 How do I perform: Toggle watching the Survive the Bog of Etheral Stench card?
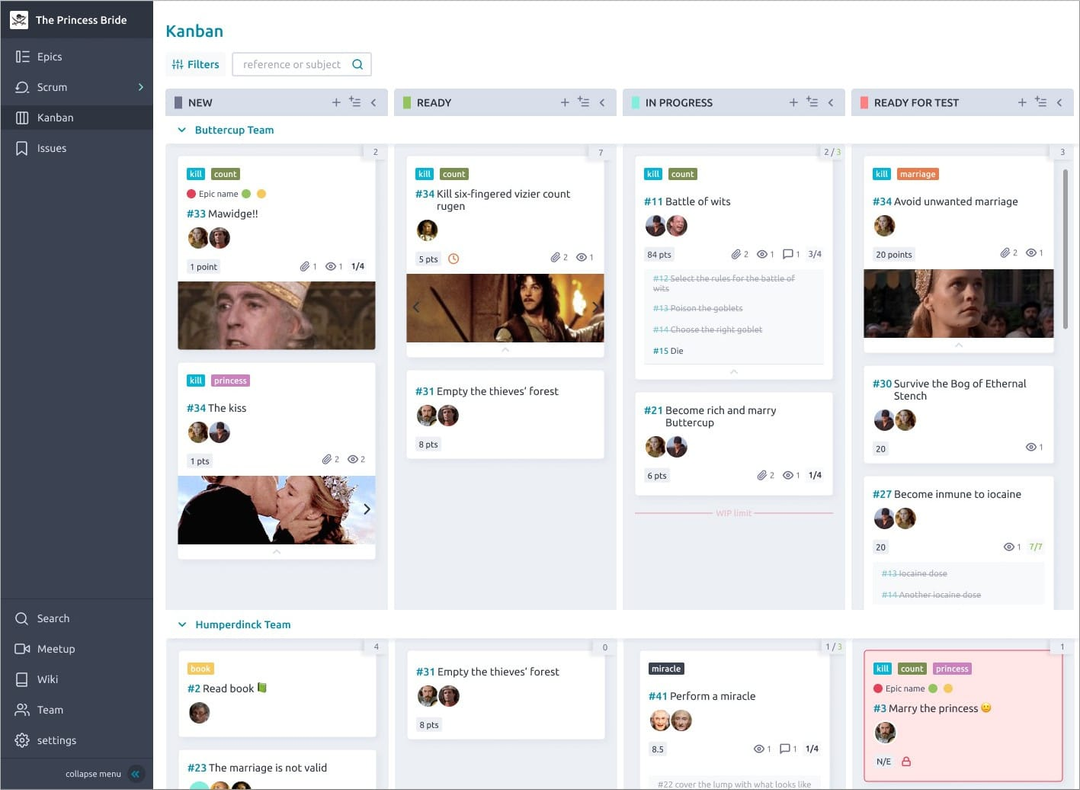(x=1032, y=447)
